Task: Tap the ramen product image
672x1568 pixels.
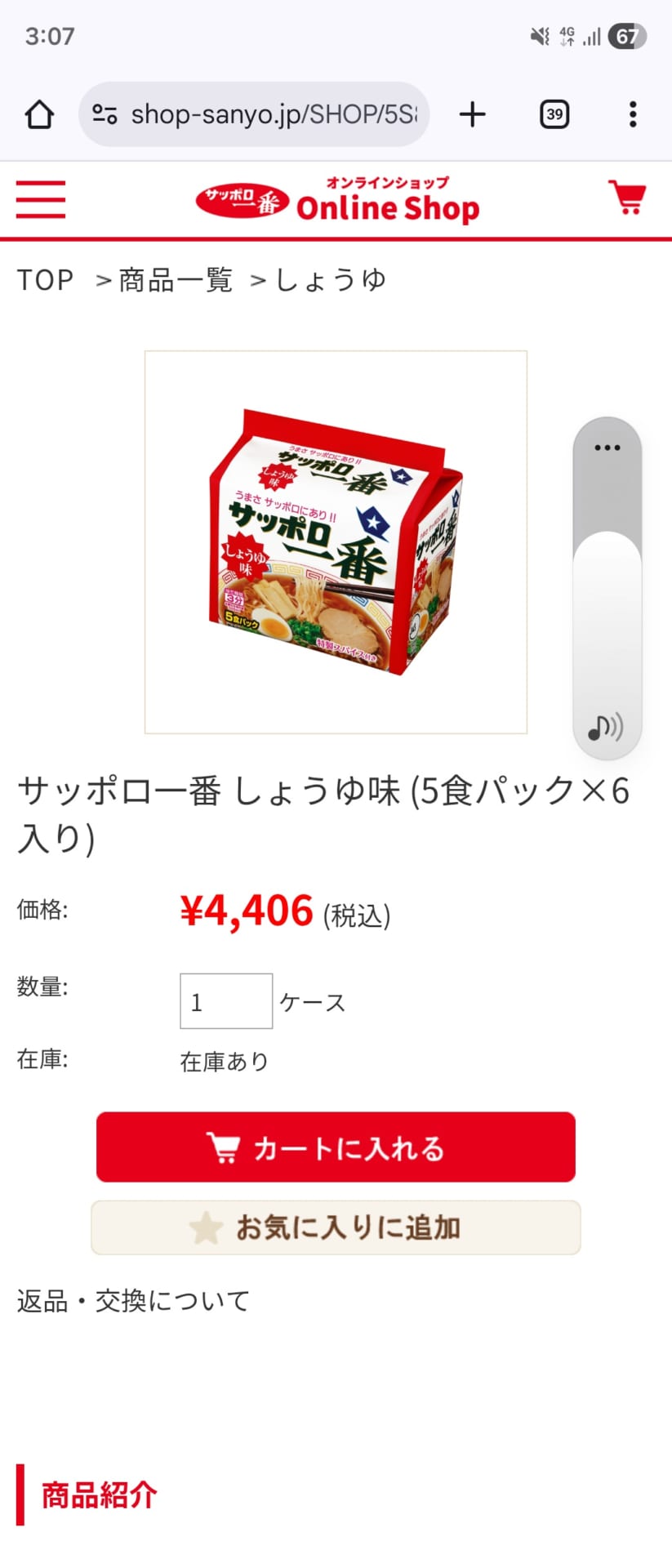Action: point(336,542)
